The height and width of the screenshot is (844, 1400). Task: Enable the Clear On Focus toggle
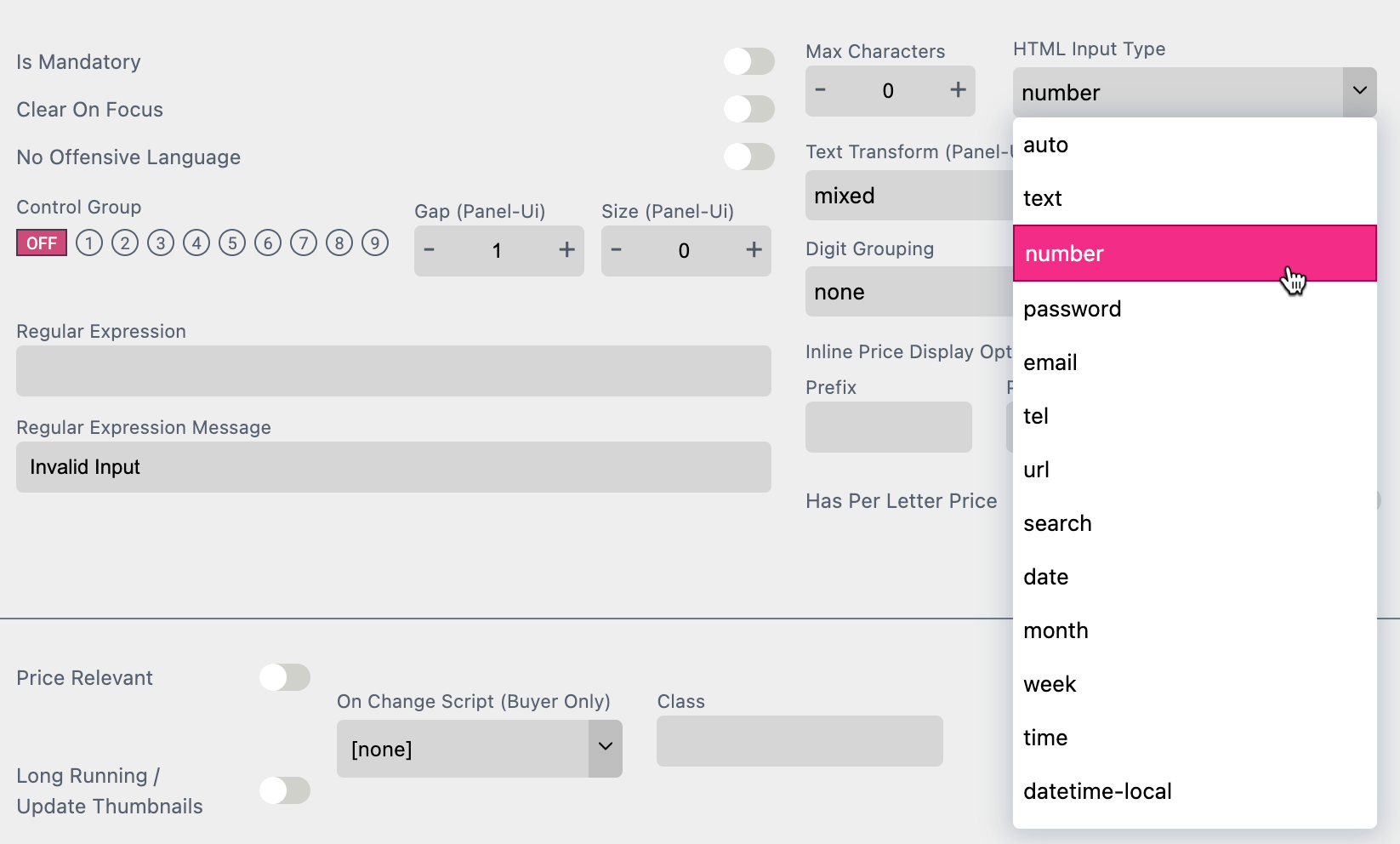tap(749, 109)
